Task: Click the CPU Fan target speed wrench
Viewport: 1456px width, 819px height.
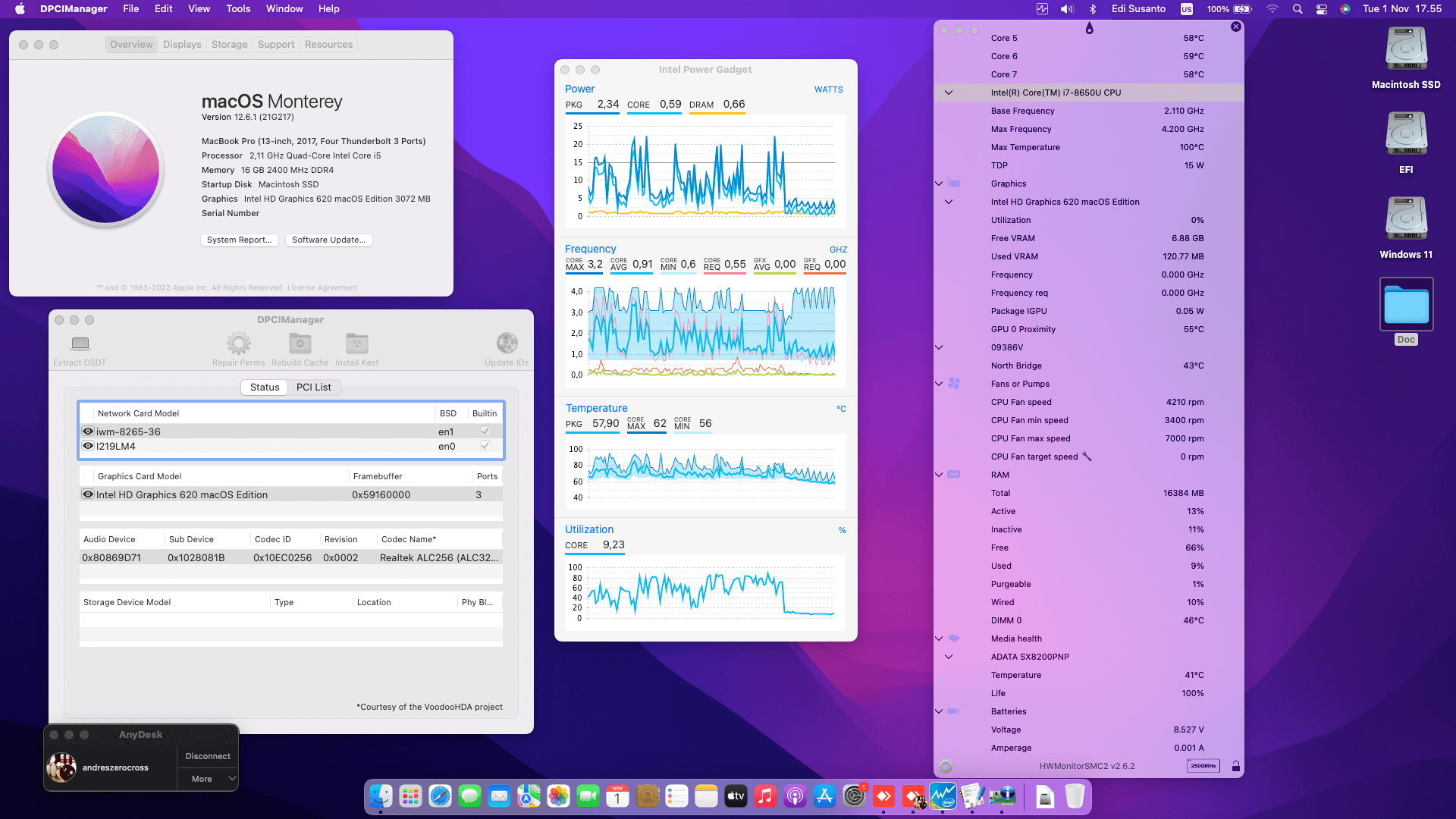Action: pos(1086,457)
